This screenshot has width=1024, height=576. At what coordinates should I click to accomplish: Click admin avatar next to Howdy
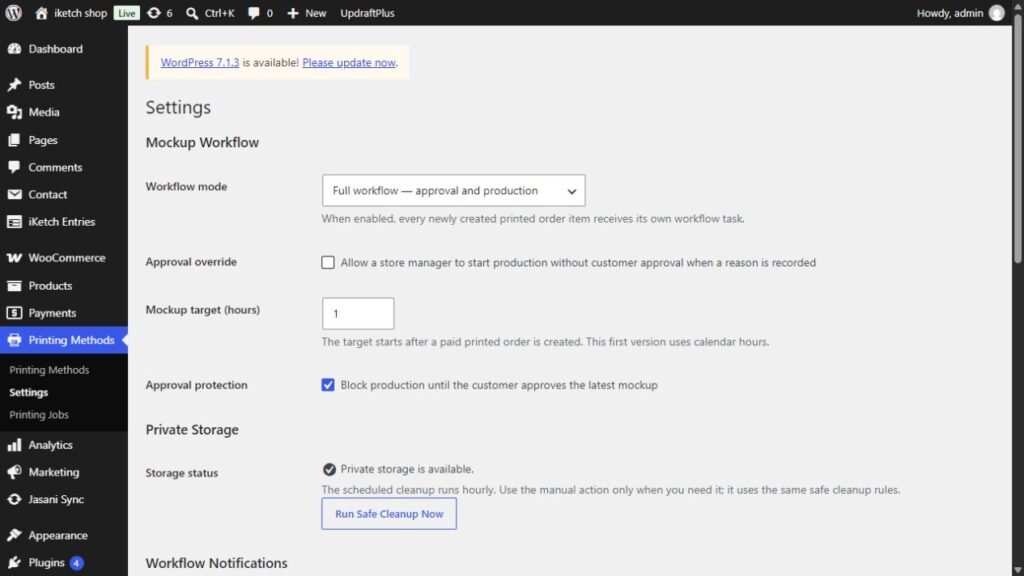997,13
